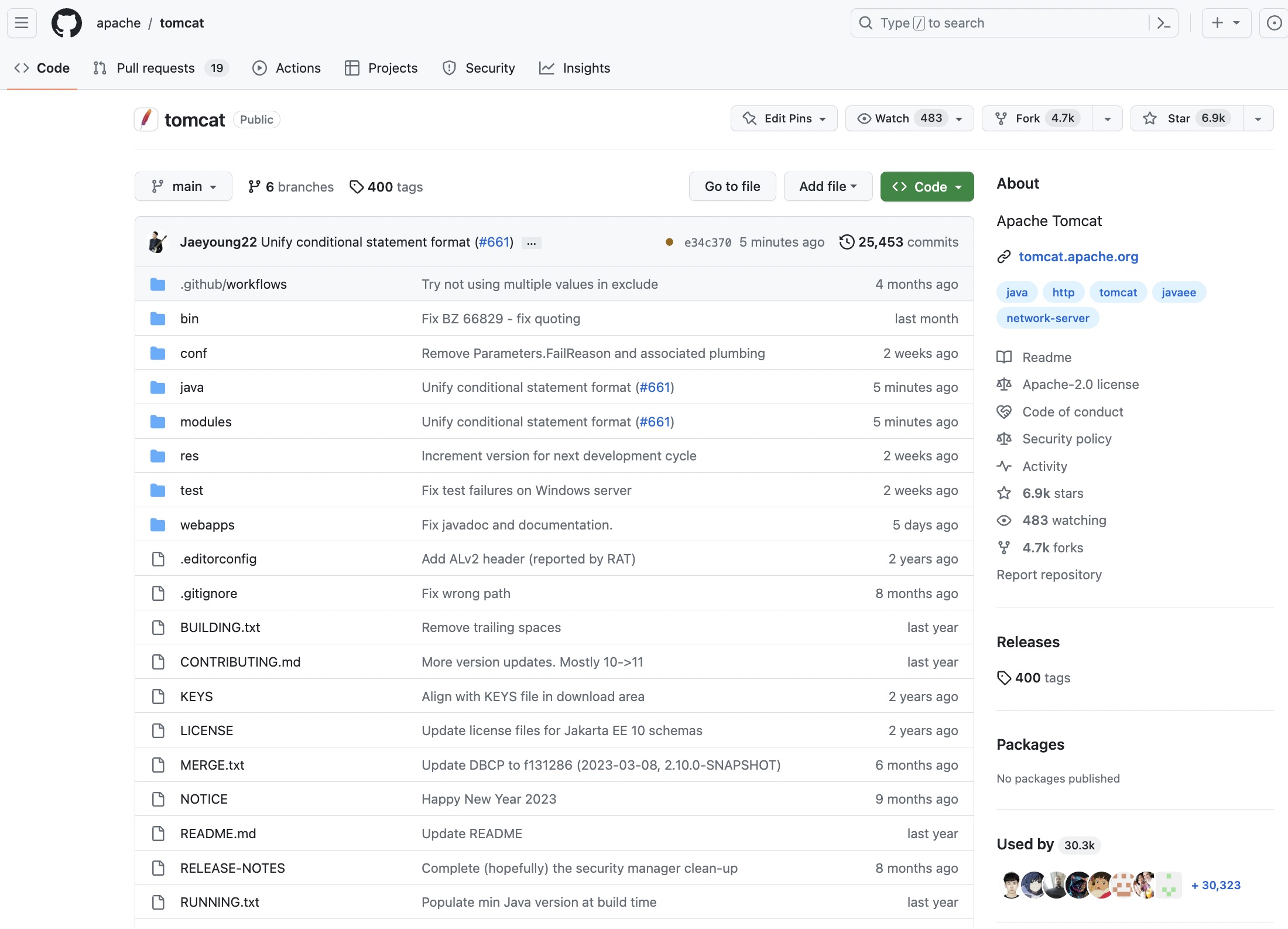
Task: Open the star lists dropdown arrow
Action: (x=1258, y=118)
